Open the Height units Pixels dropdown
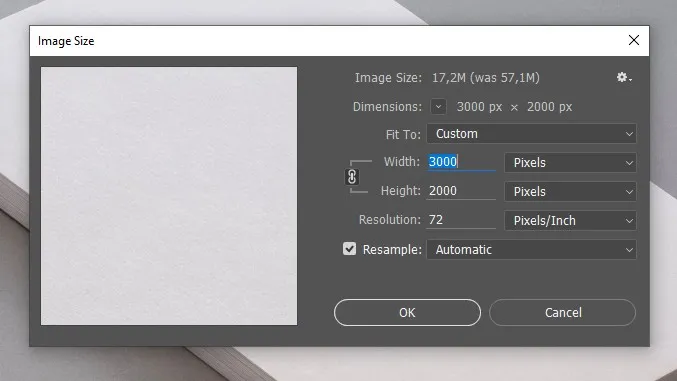677x381 pixels. click(570, 192)
